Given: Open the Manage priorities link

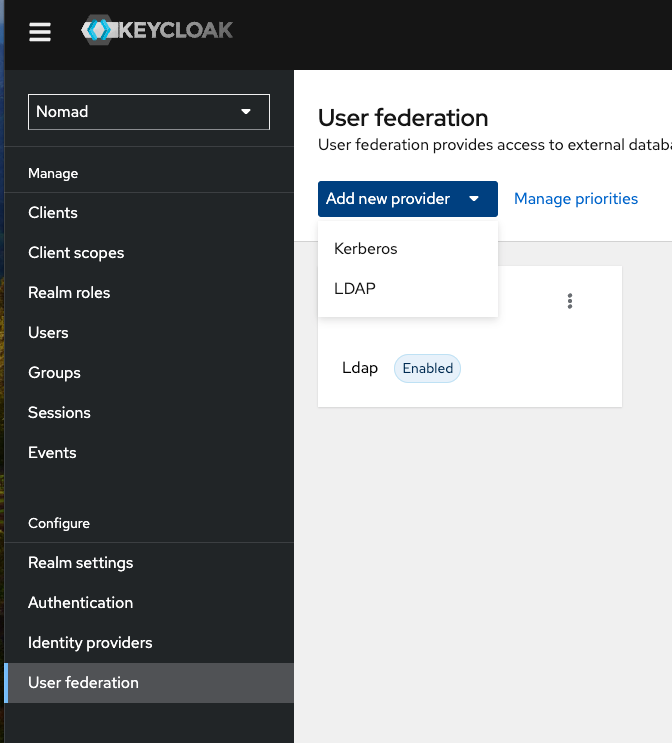Looking at the screenshot, I should click(575, 199).
